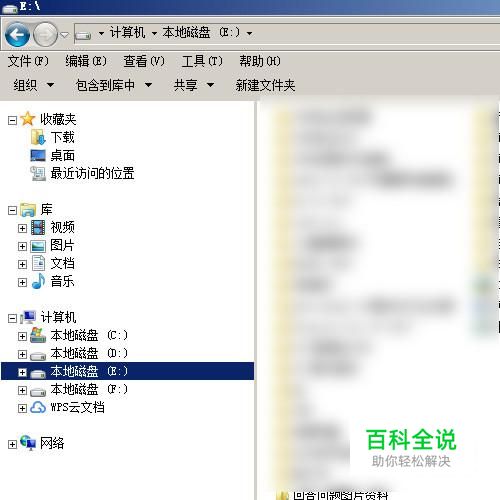Open dropdown arrow after 本地磁盘 (E:) in address bar
The image size is (500, 500).
click(x=249, y=33)
